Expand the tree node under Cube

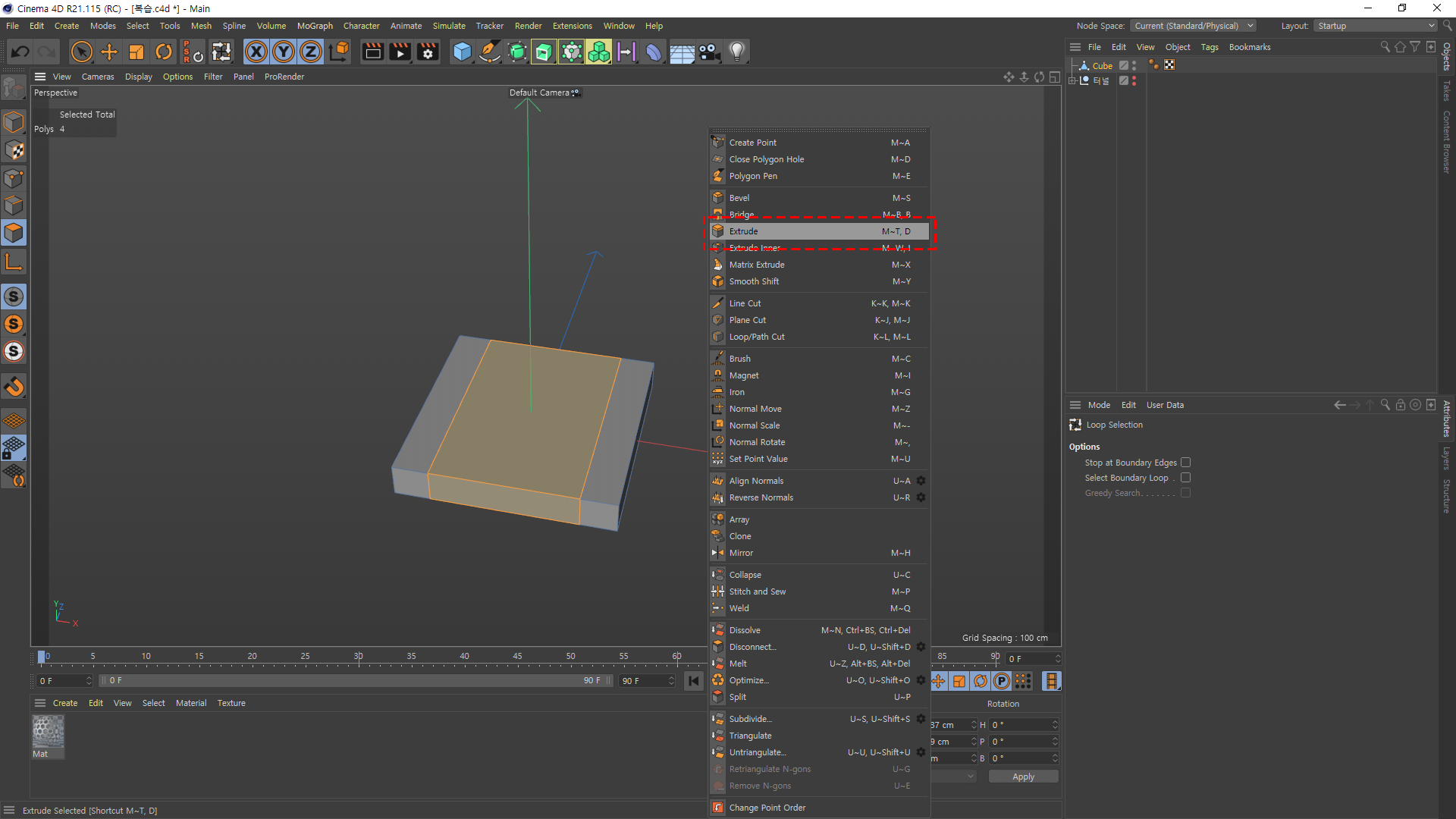[x=1072, y=80]
